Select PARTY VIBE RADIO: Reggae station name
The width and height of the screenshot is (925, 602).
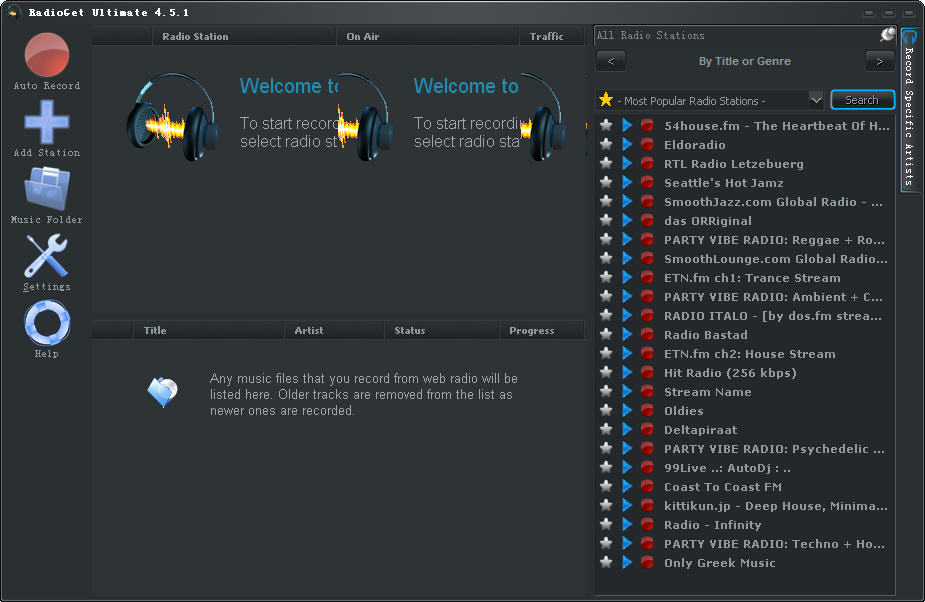(774, 240)
